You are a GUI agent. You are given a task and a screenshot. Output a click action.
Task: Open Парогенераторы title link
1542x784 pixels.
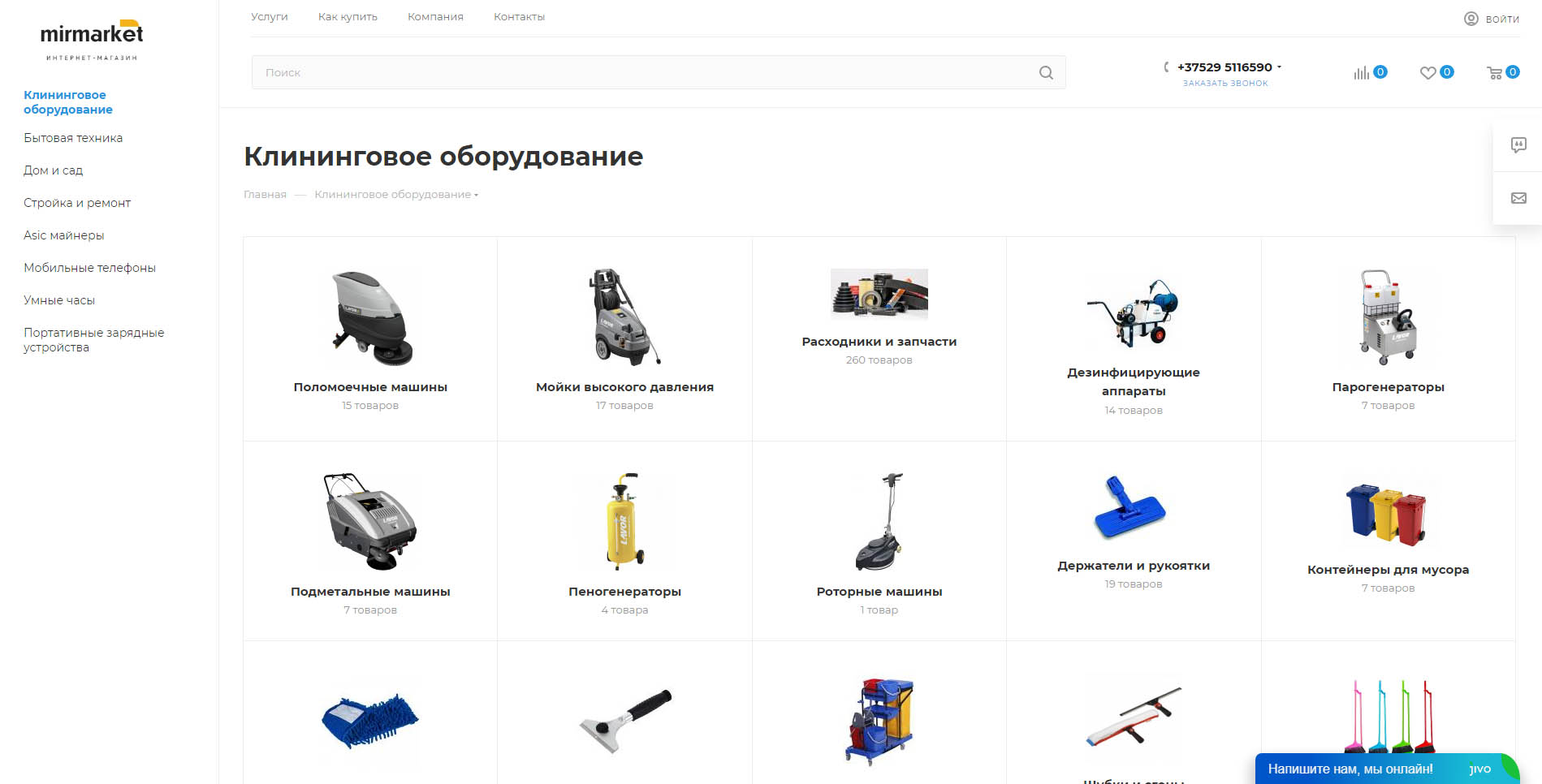pyautogui.click(x=1389, y=387)
